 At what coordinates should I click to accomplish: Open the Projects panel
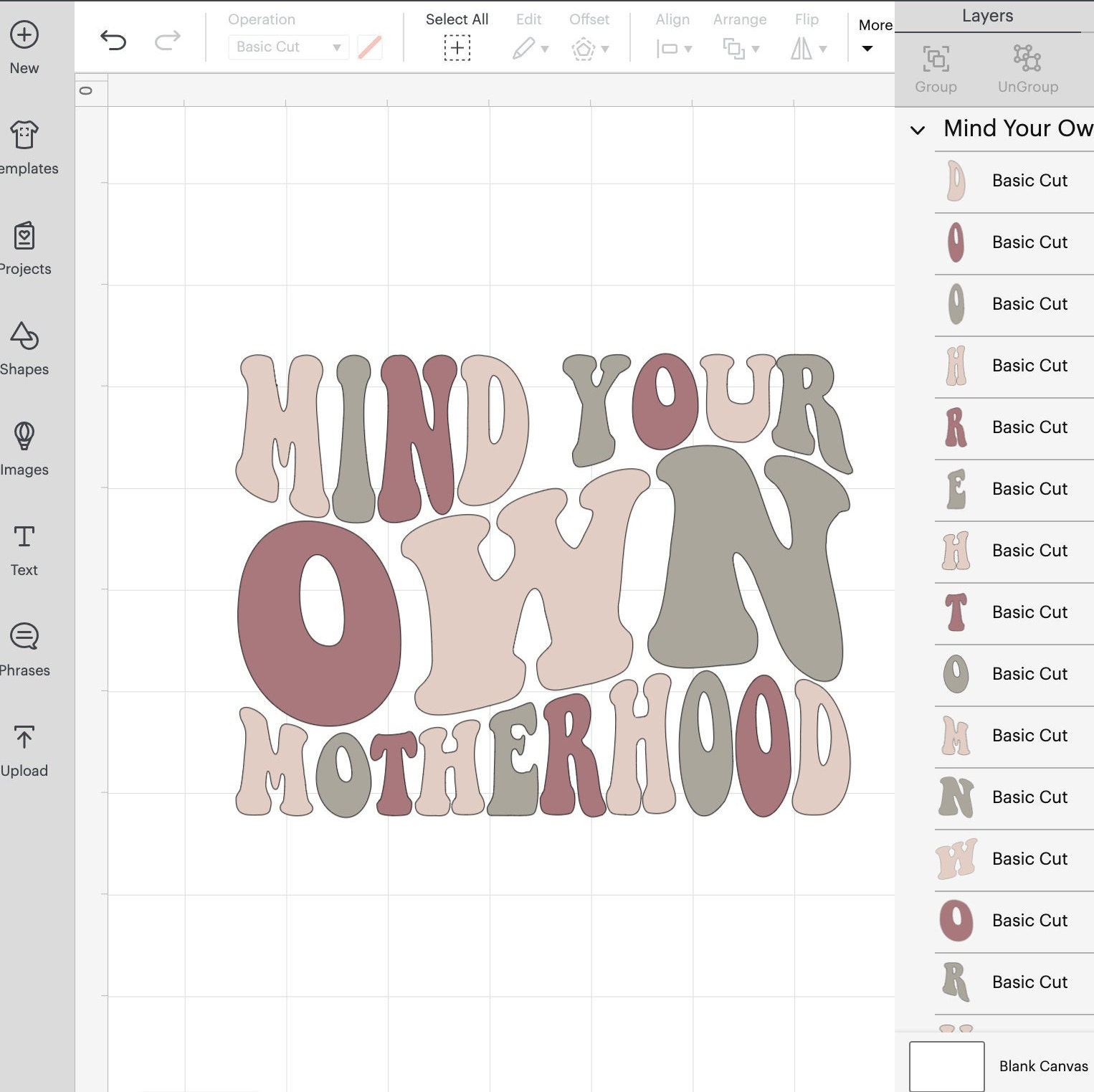pos(24,244)
